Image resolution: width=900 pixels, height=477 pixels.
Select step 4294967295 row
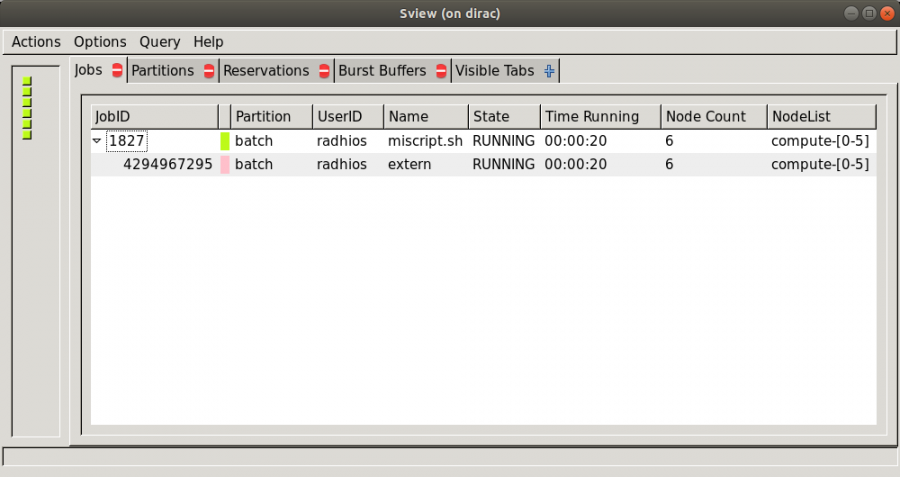point(483,164)
